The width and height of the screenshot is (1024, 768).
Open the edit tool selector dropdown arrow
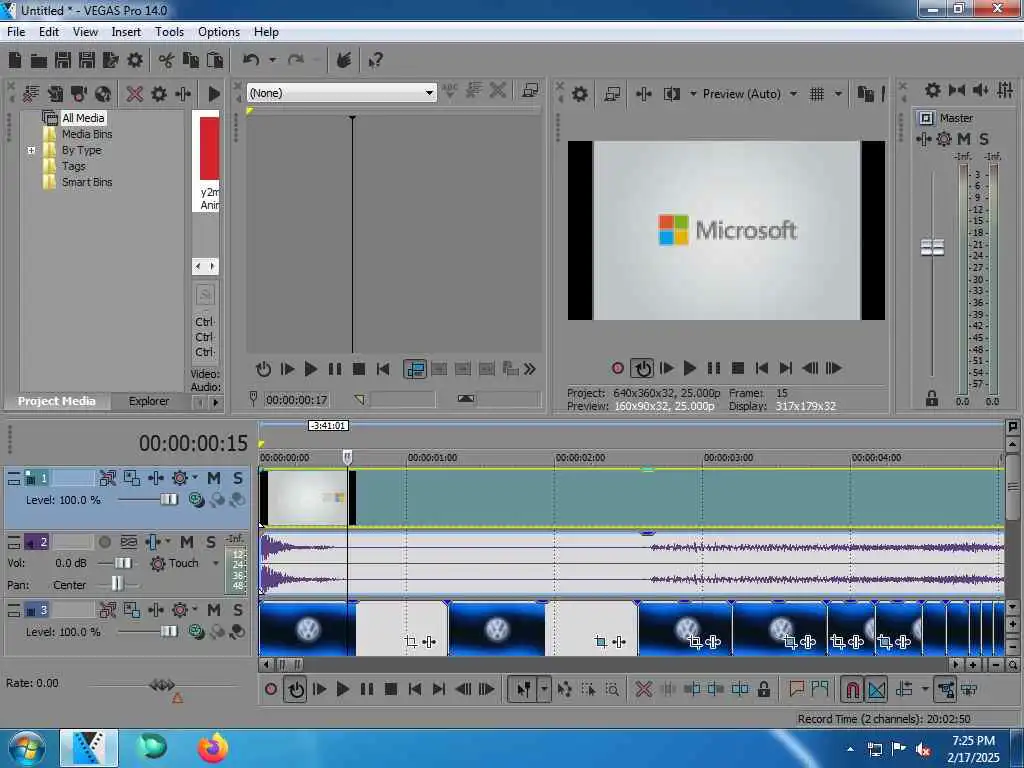coord(544,689)
